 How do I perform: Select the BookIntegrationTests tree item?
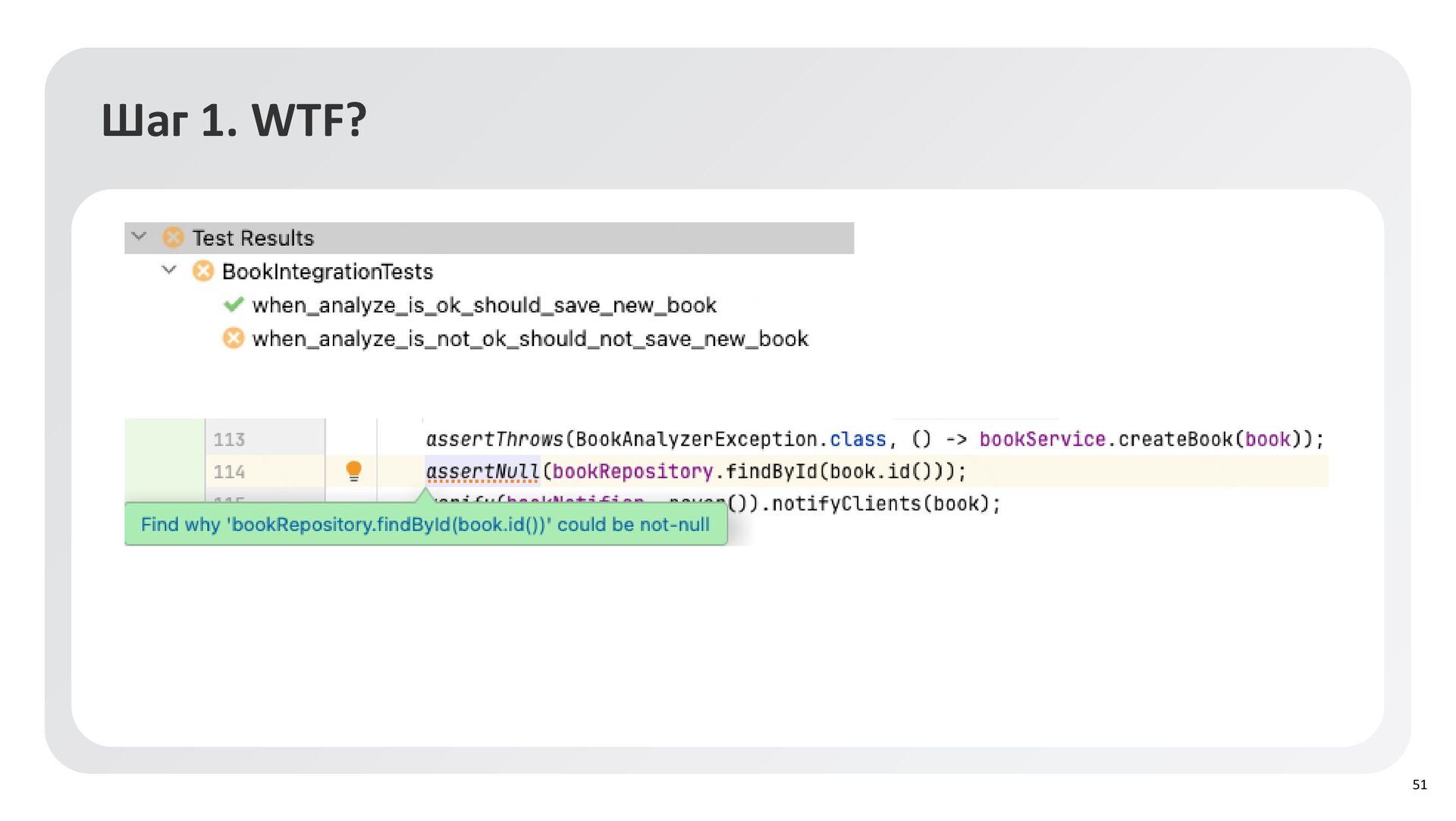tap(327, 272)
